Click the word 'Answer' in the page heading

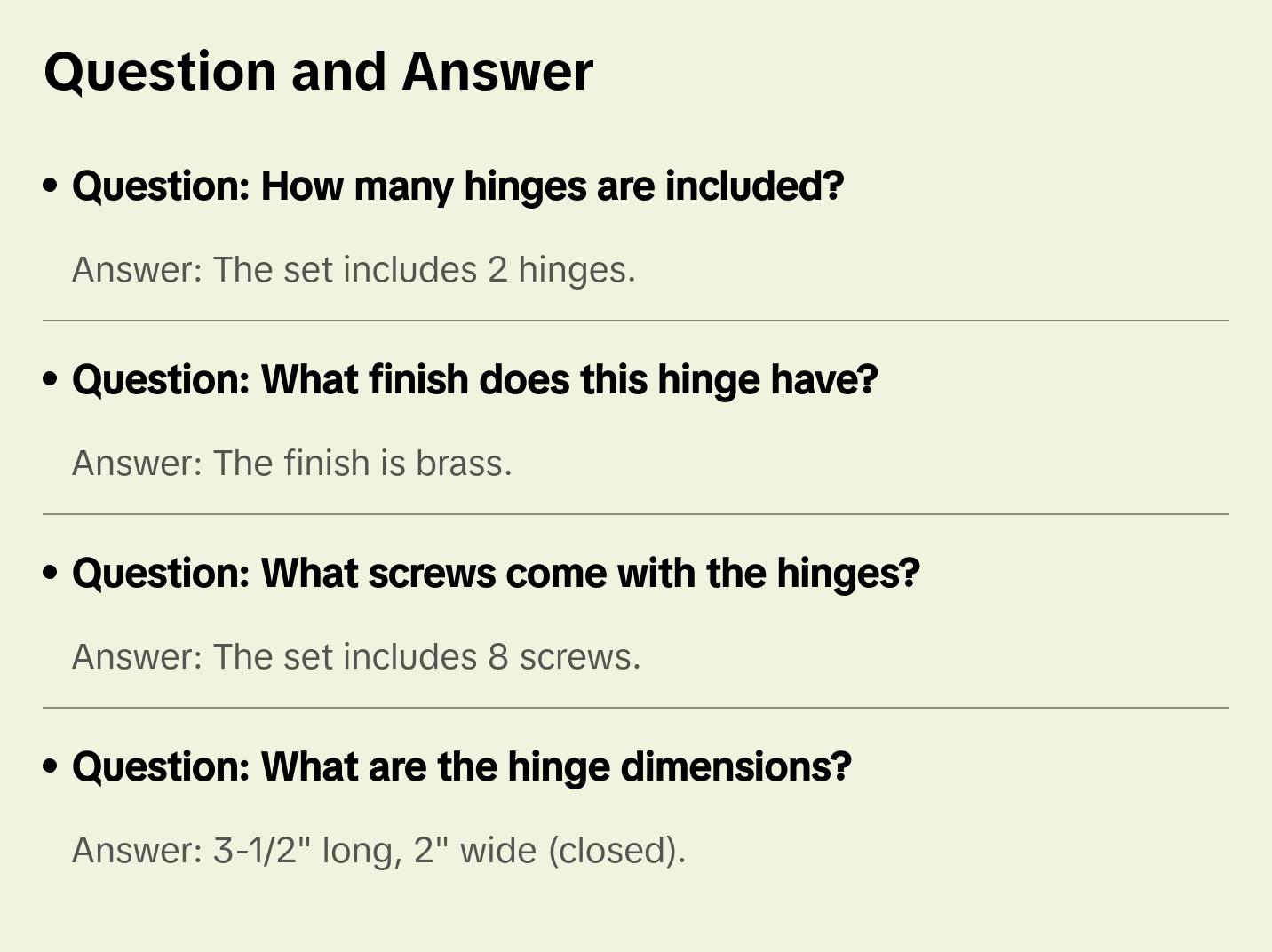(497, 71)
